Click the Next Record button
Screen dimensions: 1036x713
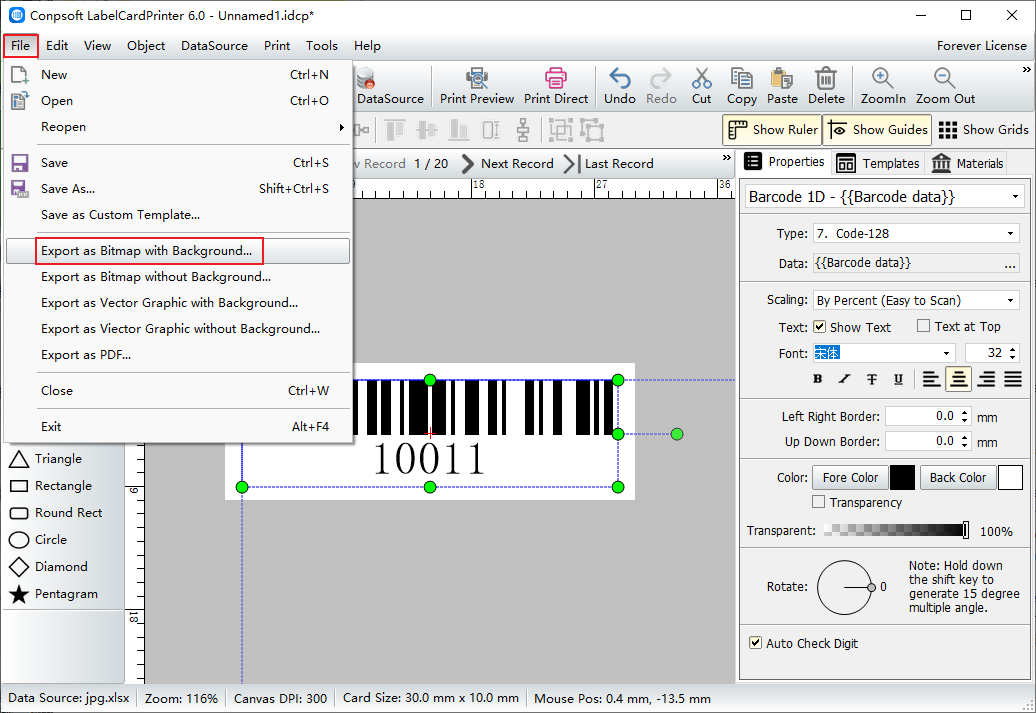[x=507, y=163]
